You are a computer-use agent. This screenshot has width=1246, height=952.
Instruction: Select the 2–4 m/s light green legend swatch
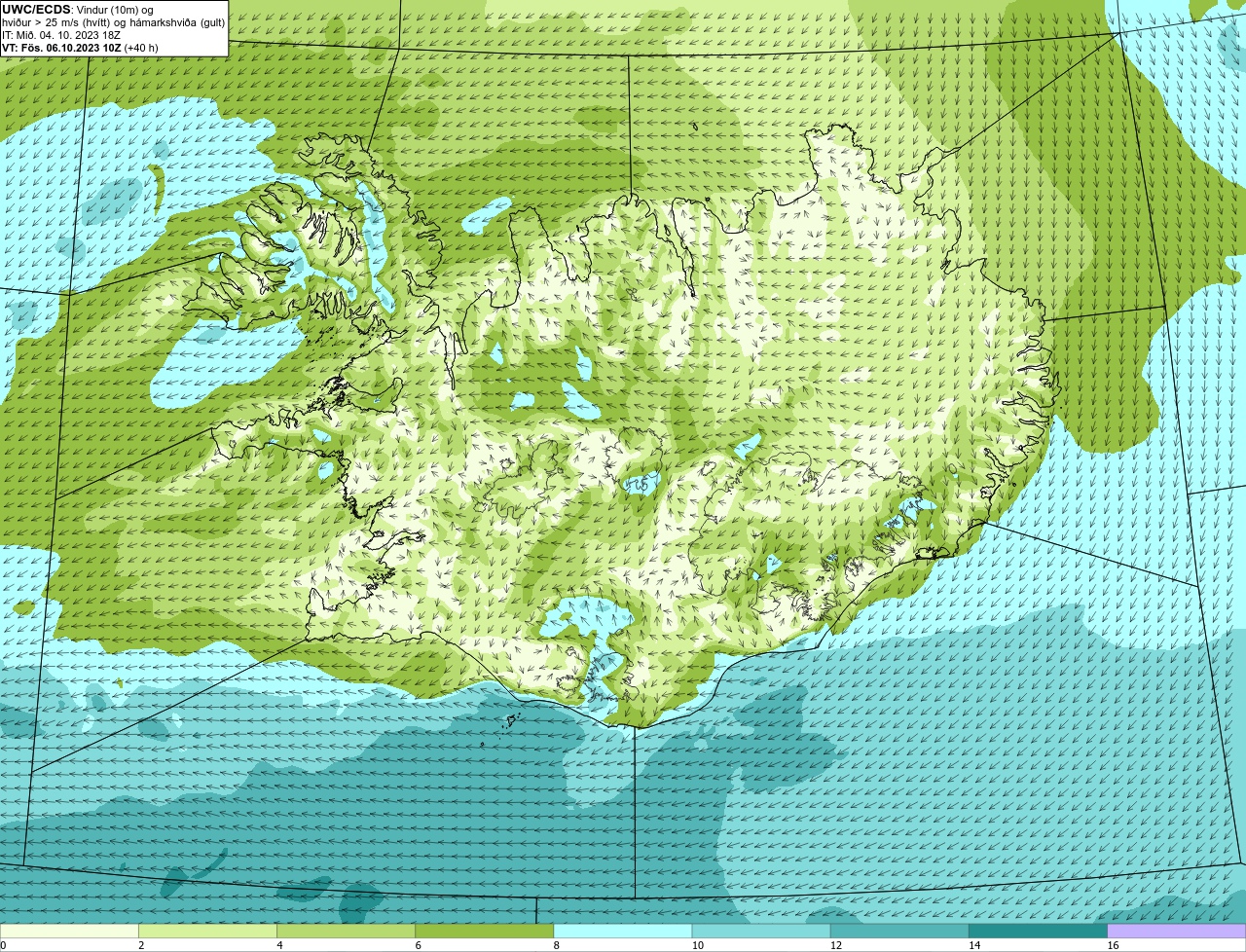tap(207, 931)
